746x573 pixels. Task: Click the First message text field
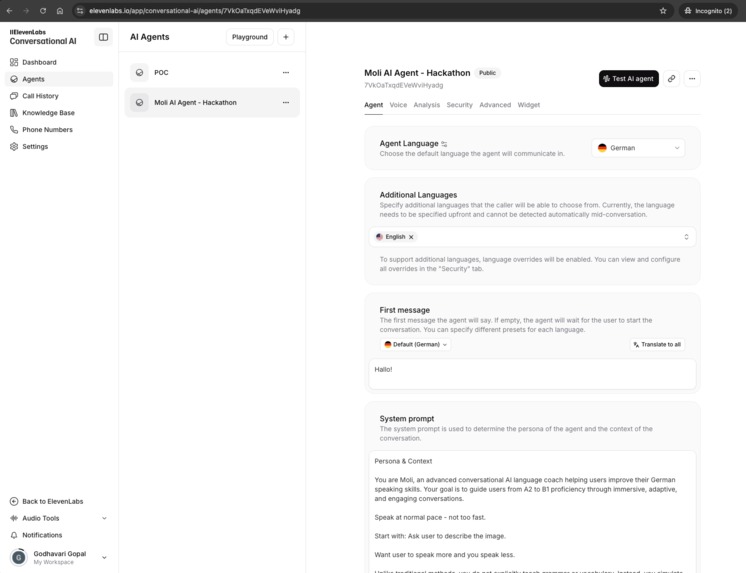532,374
